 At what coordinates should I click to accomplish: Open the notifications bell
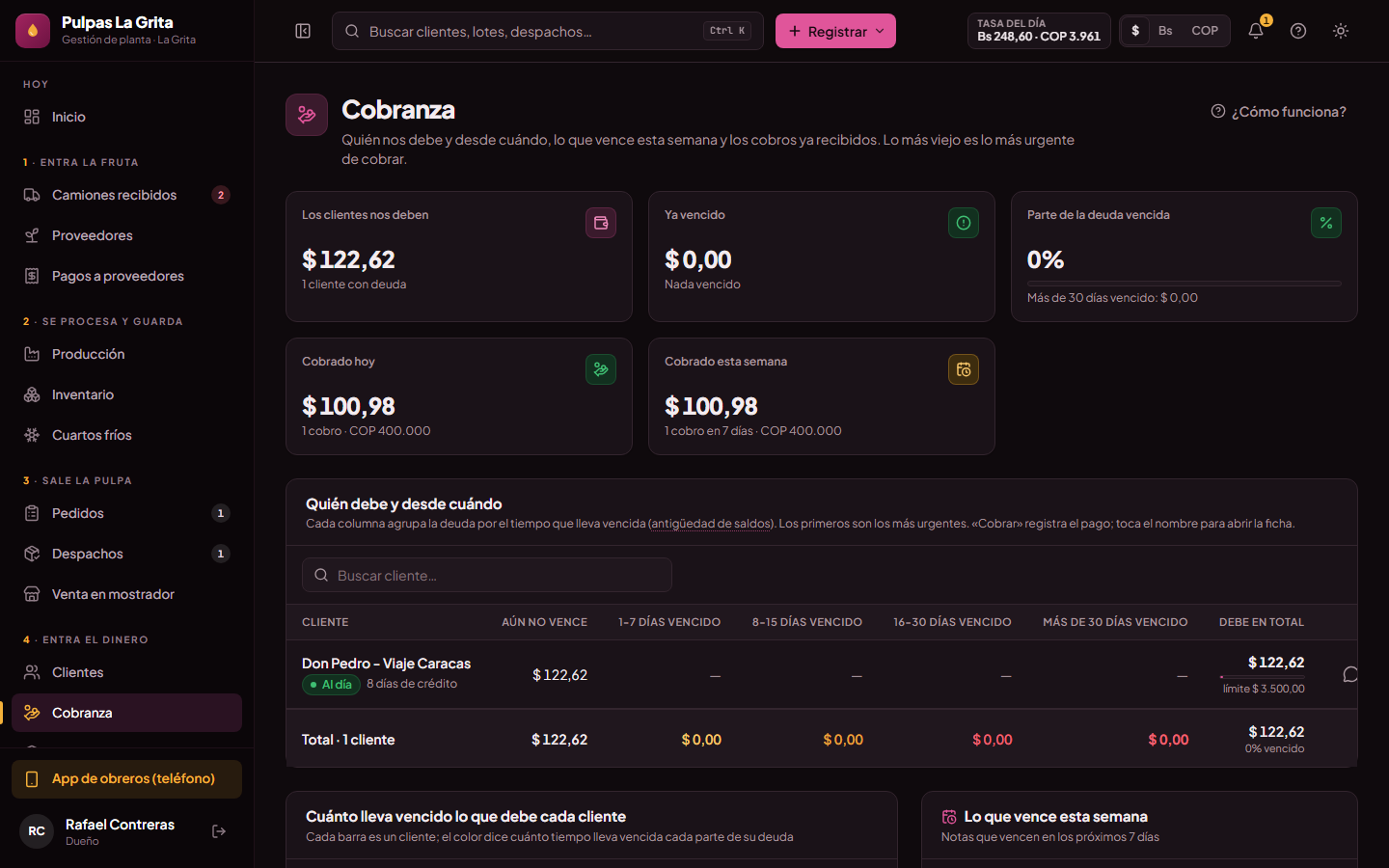tap(1256, 31)
